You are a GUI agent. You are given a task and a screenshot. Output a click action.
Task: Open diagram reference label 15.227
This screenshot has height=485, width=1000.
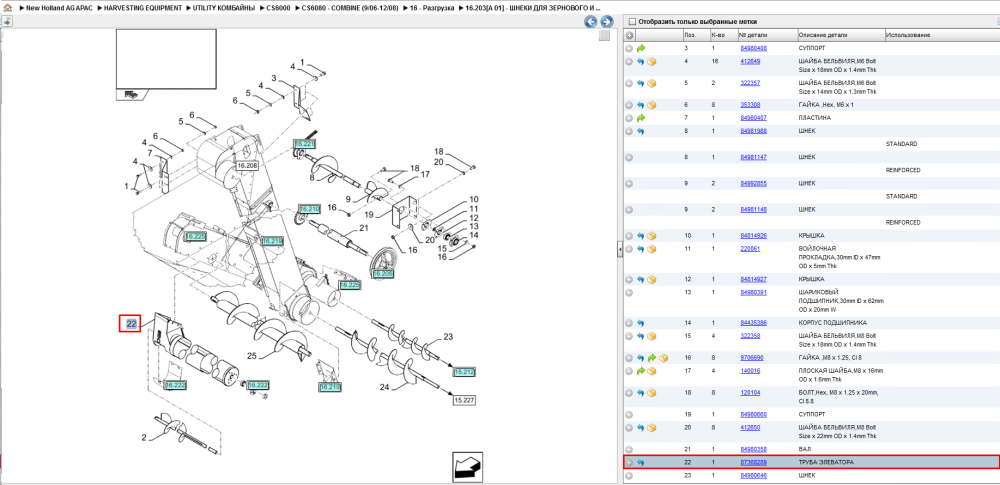pos(466,400)
